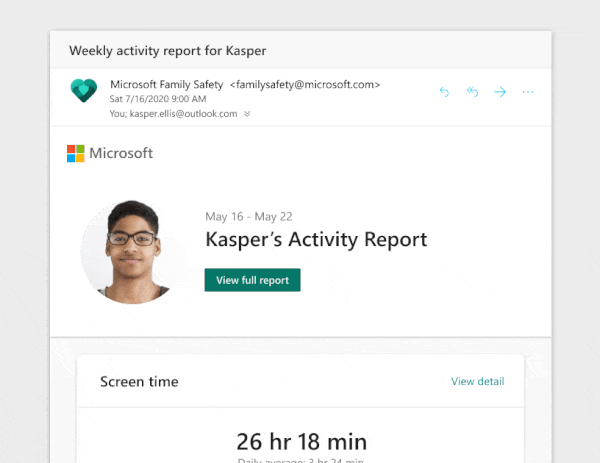Image resolution: width=600 pixels, height=463 pixels.
Task: Click the Kasper's Activity Report heading
Action: click(x=316, y=240)
